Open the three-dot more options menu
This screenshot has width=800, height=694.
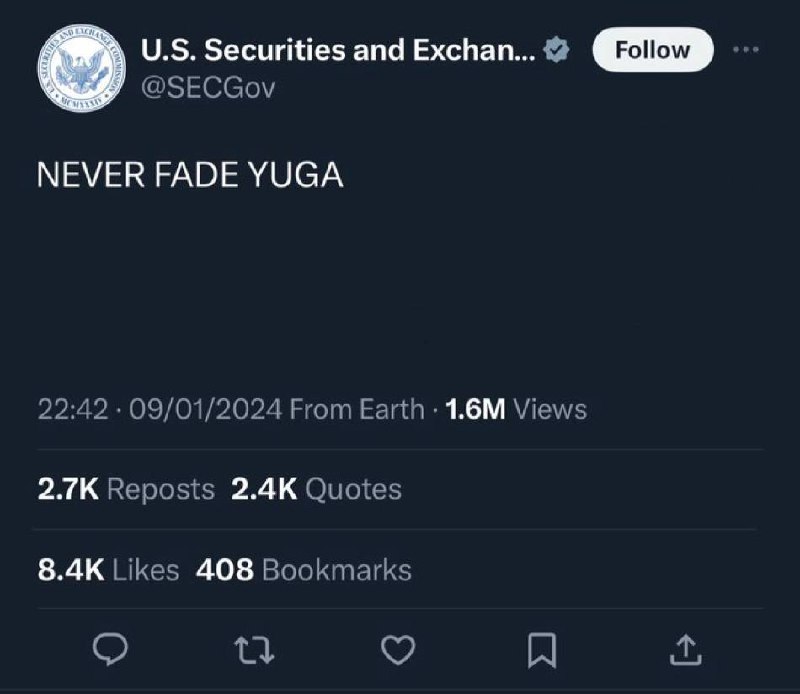click(745, 49)
